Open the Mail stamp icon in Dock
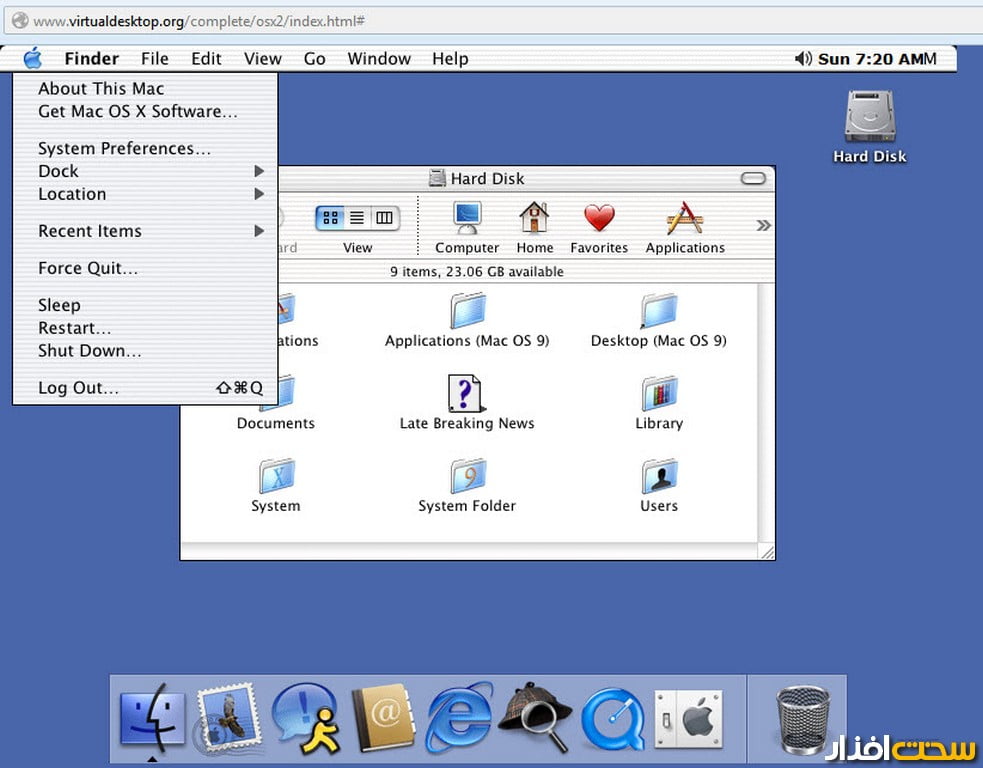 (228, 718)
